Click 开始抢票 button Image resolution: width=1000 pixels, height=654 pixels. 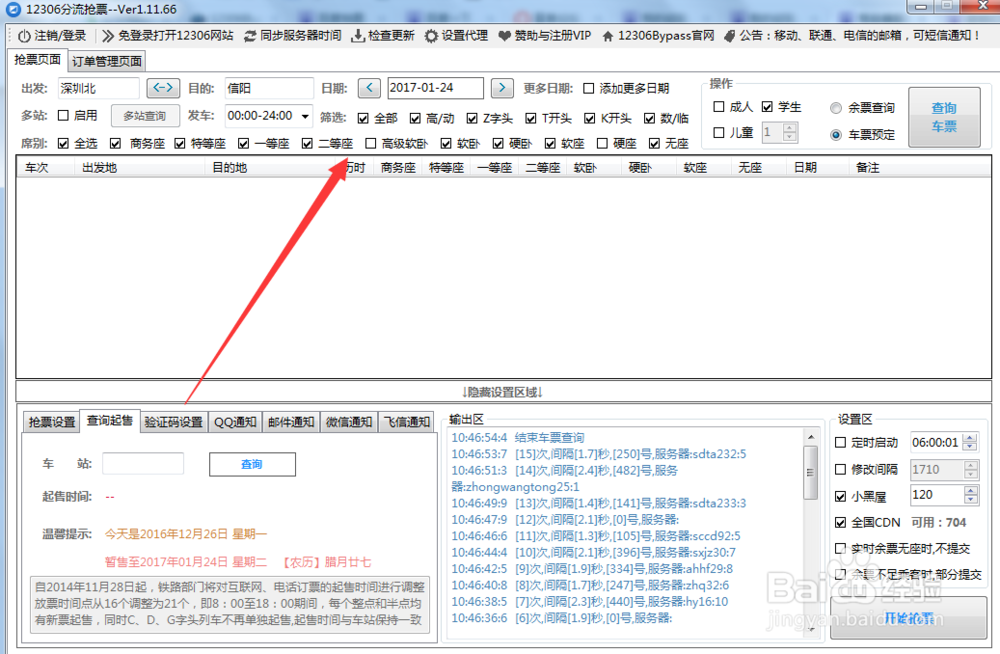[x=909, y=618]
